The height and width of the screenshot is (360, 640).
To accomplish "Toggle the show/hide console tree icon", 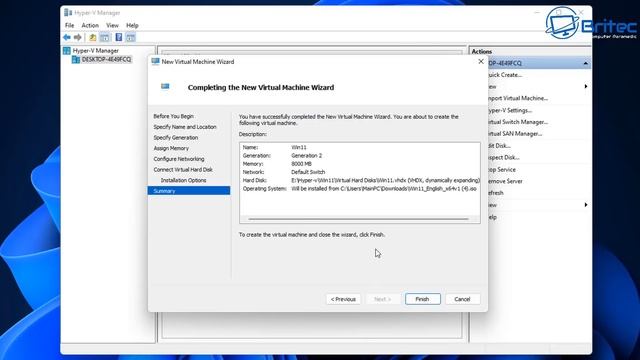I will click(105, 38).
